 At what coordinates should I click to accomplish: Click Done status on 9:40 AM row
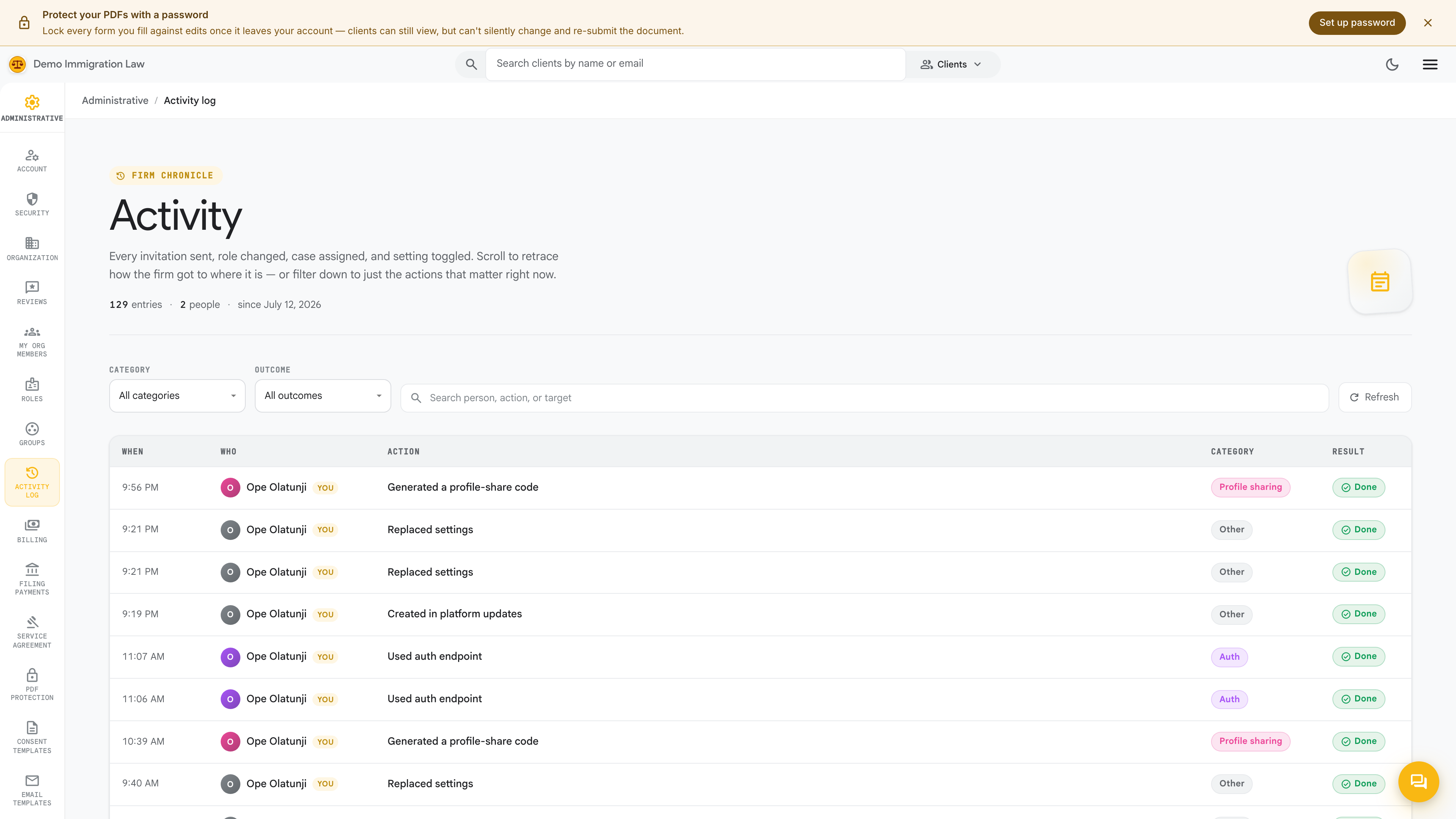click(x=1358, y=783)
